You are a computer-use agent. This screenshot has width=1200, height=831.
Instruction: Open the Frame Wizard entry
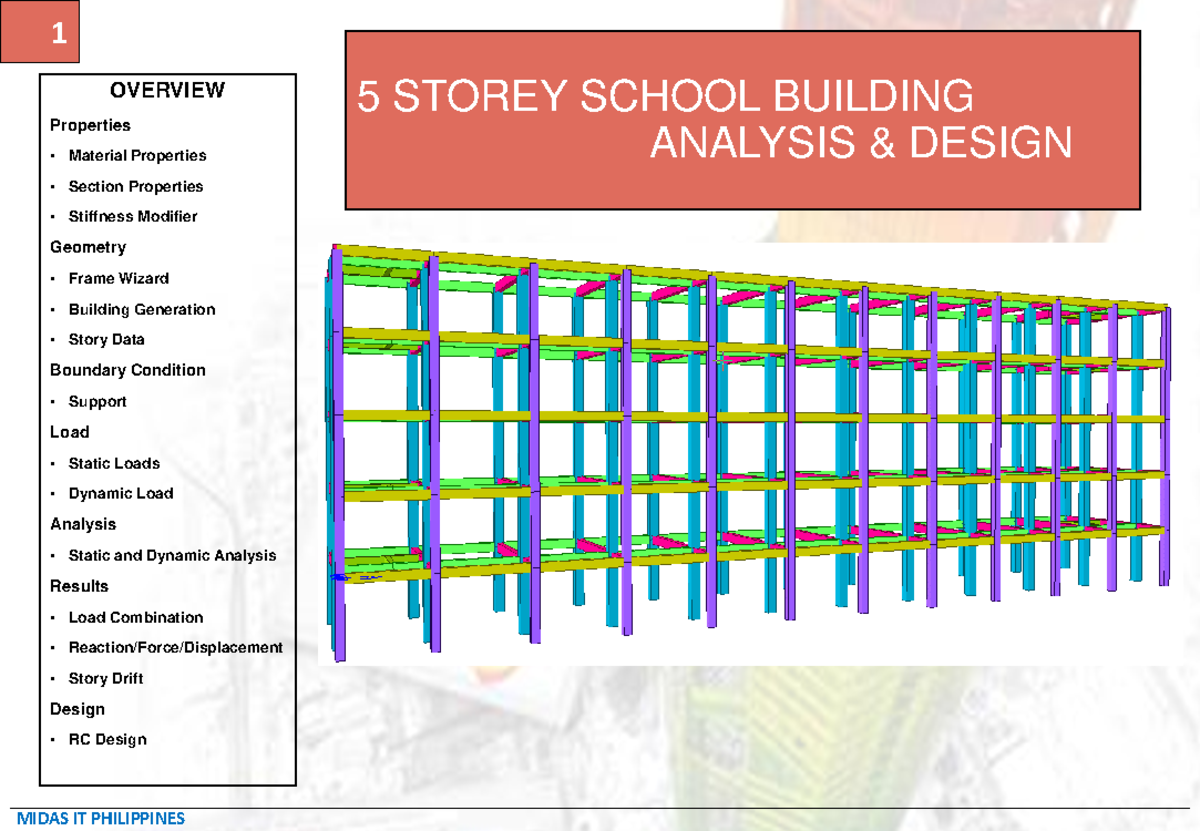pos(117,278)
